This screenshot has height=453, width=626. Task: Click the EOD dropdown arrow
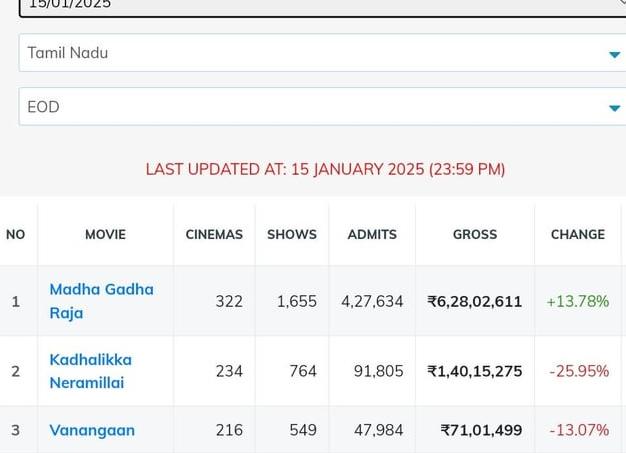pos(614,108)
